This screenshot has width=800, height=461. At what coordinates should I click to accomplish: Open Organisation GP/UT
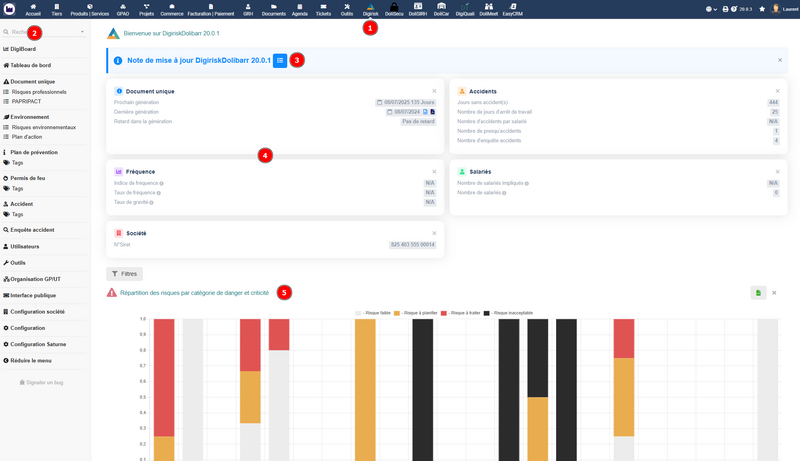tap(32, 279)
